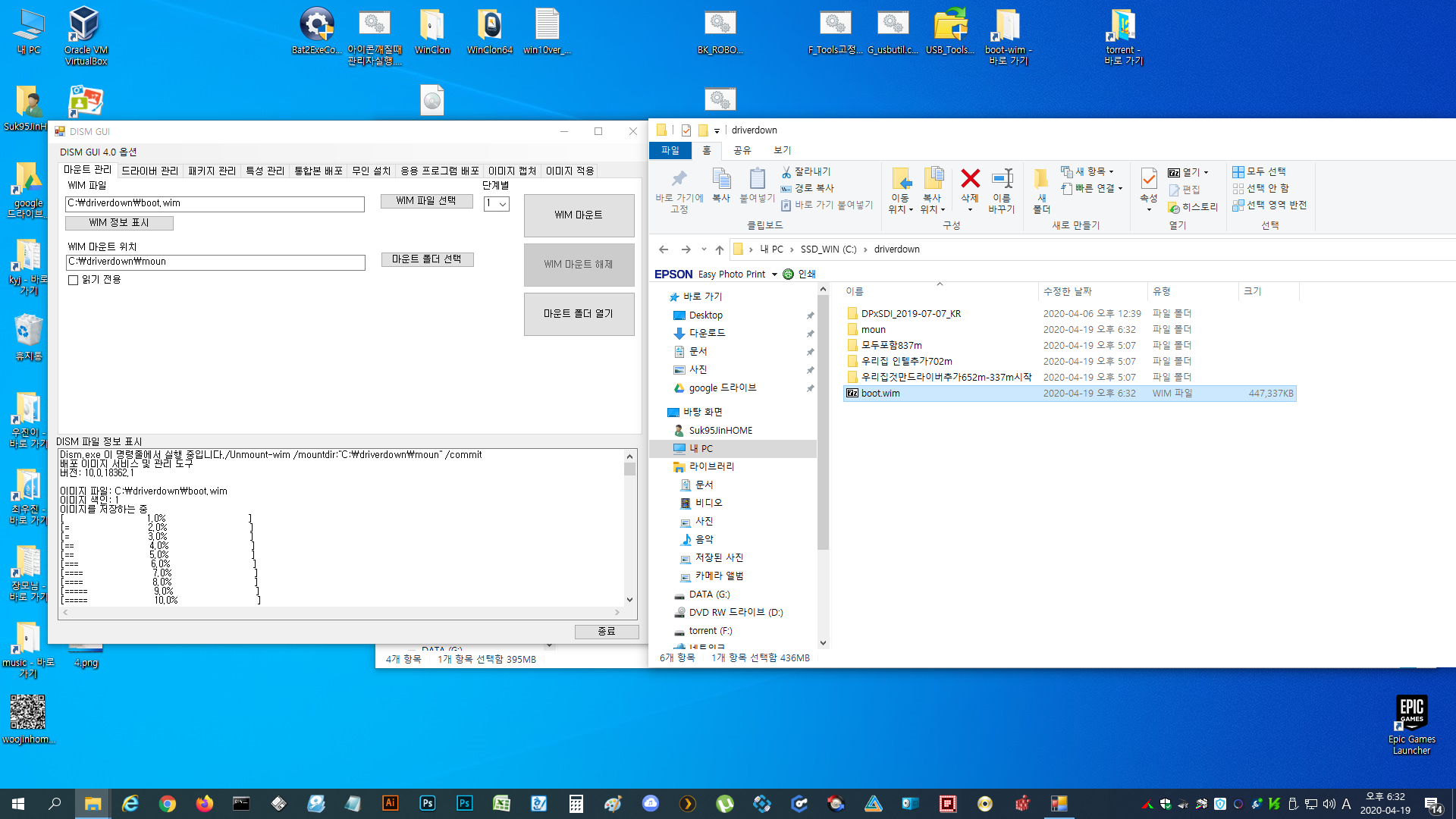Select 다운로드 in Quick access

coord(707,334)
